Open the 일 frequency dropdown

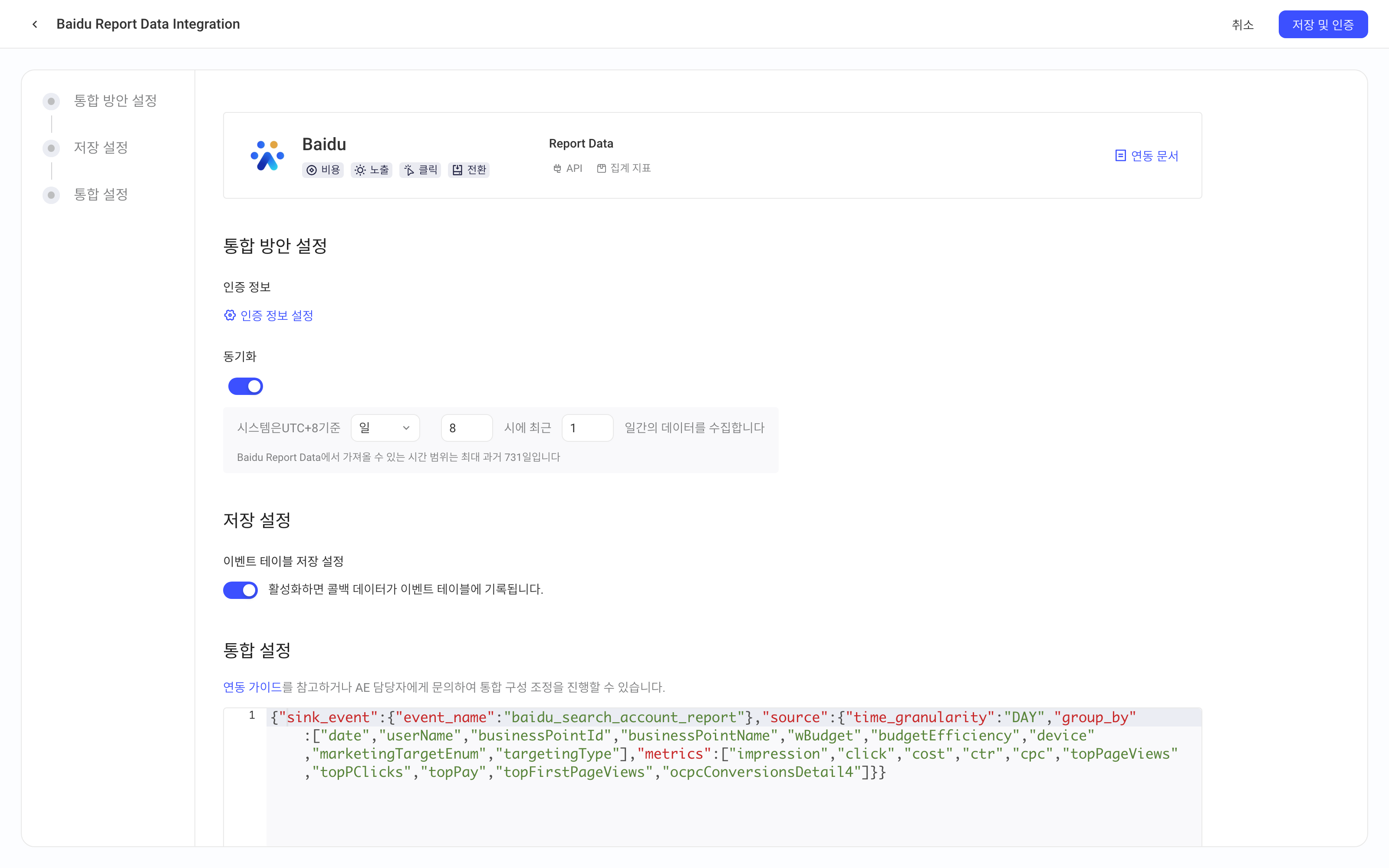pyautogui.click(x=385, y=428)
